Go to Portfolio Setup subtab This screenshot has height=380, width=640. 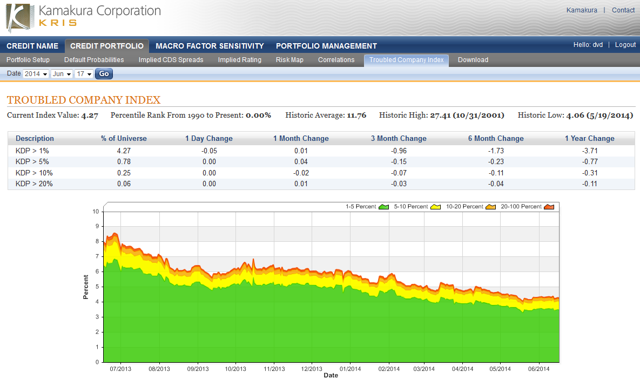[28, 60]
